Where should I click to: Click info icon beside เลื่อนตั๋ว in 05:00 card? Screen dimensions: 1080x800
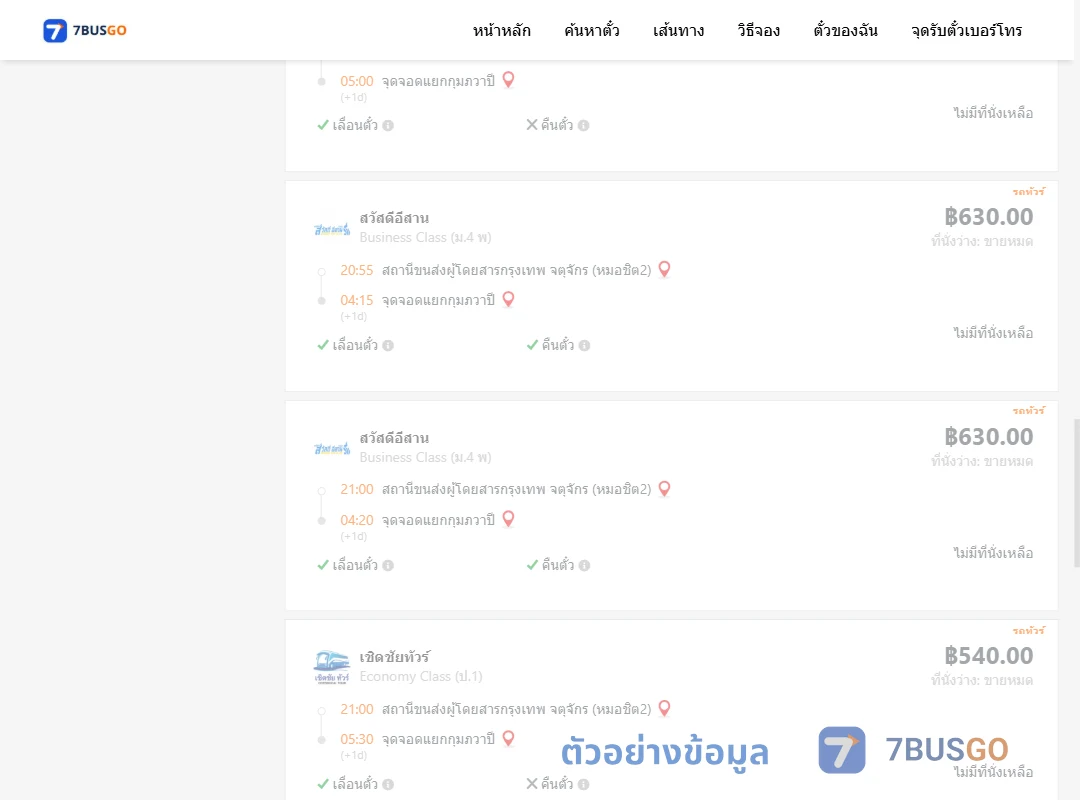[x=388, y=125]
